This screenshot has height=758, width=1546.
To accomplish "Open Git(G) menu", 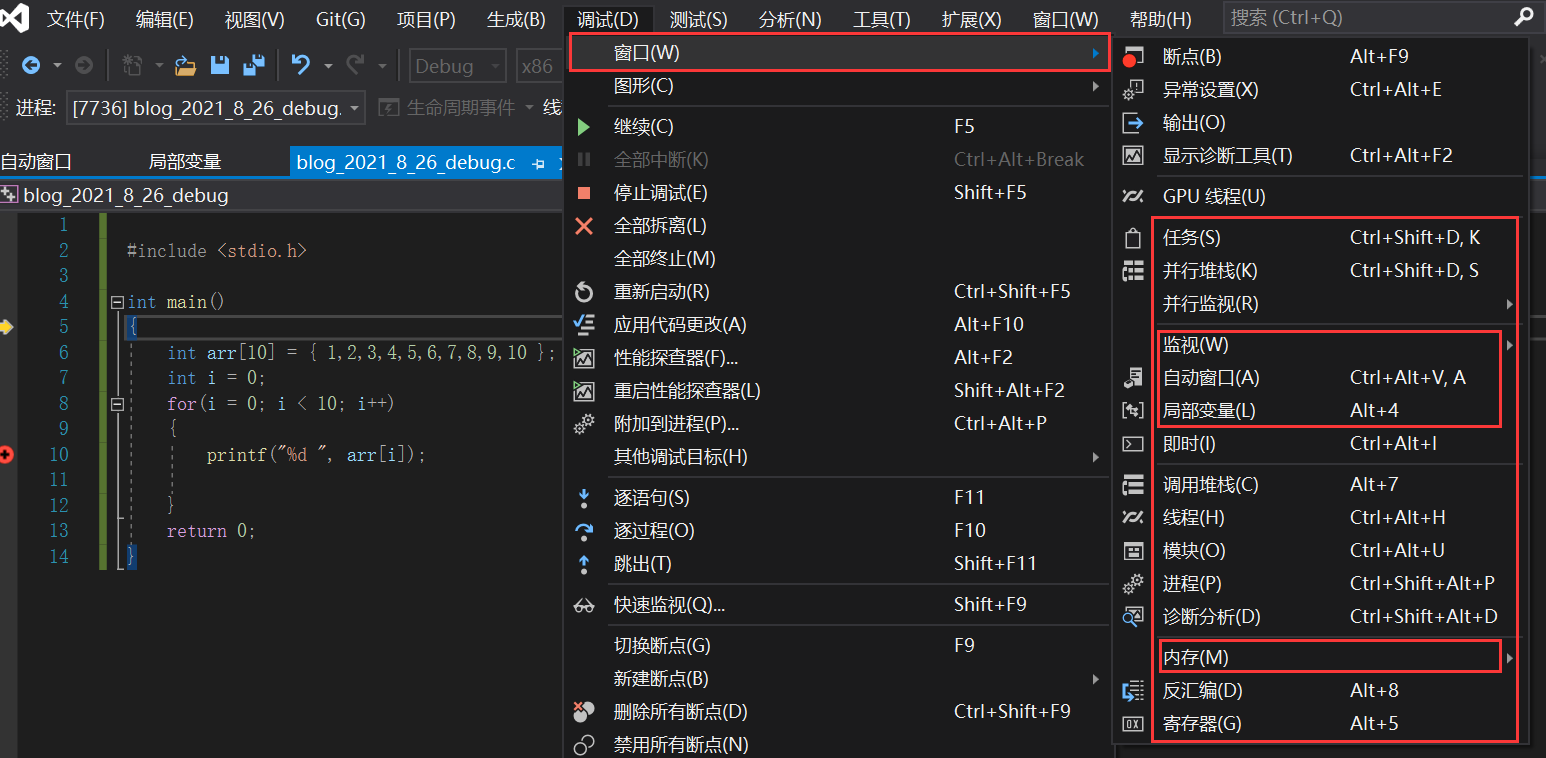I will click(x=341, y=19).
